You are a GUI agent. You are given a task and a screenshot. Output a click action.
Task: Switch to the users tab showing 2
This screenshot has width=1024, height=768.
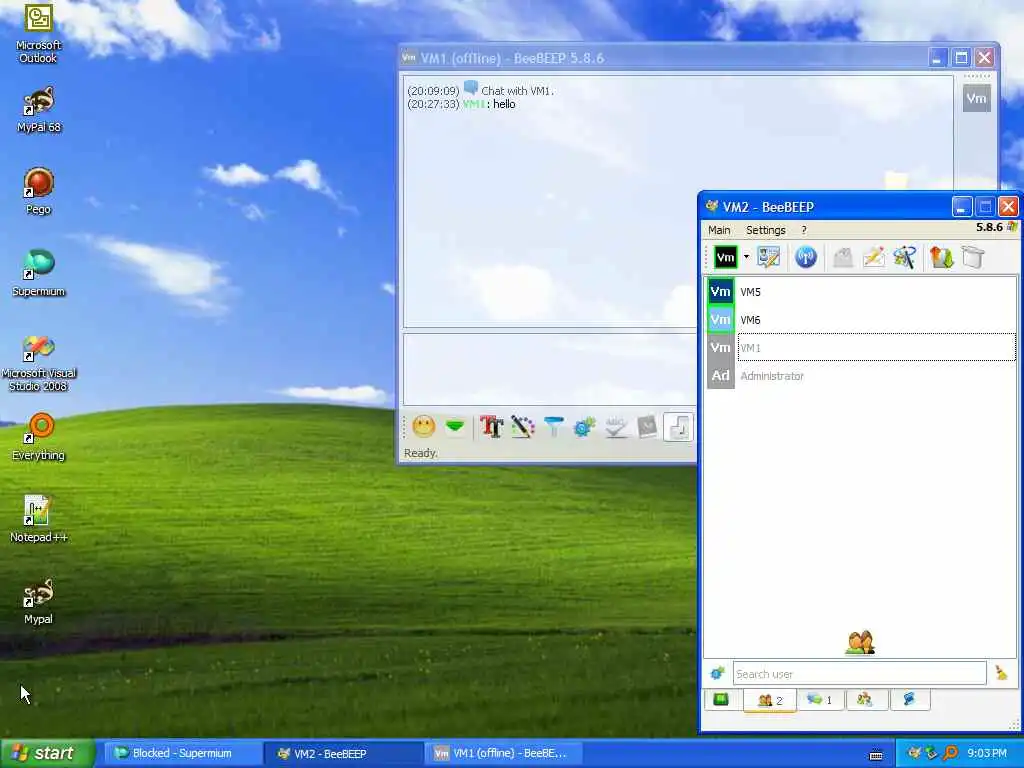[x=769, y=700]
